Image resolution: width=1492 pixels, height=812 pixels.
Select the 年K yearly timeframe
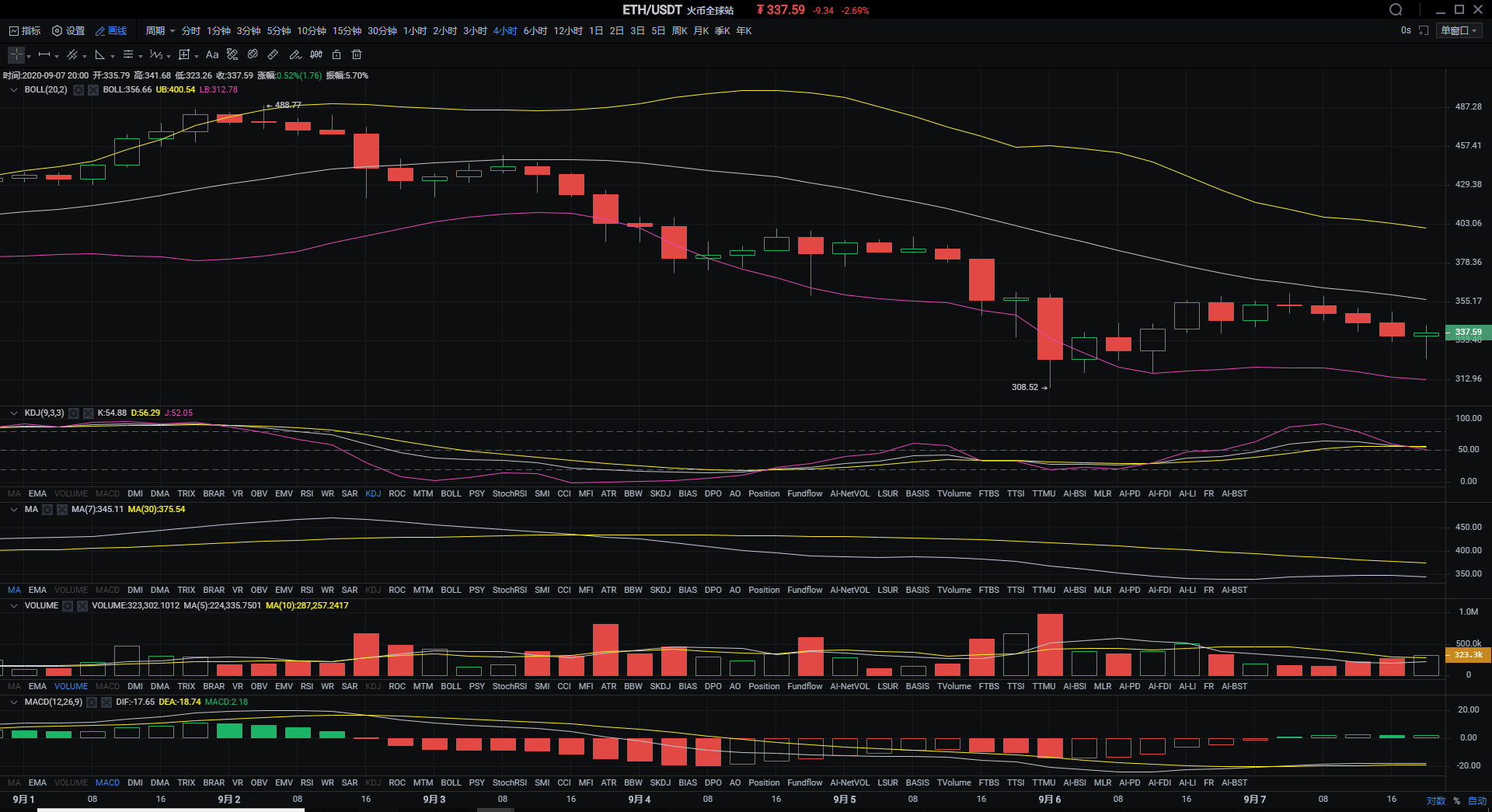point(744,31)
